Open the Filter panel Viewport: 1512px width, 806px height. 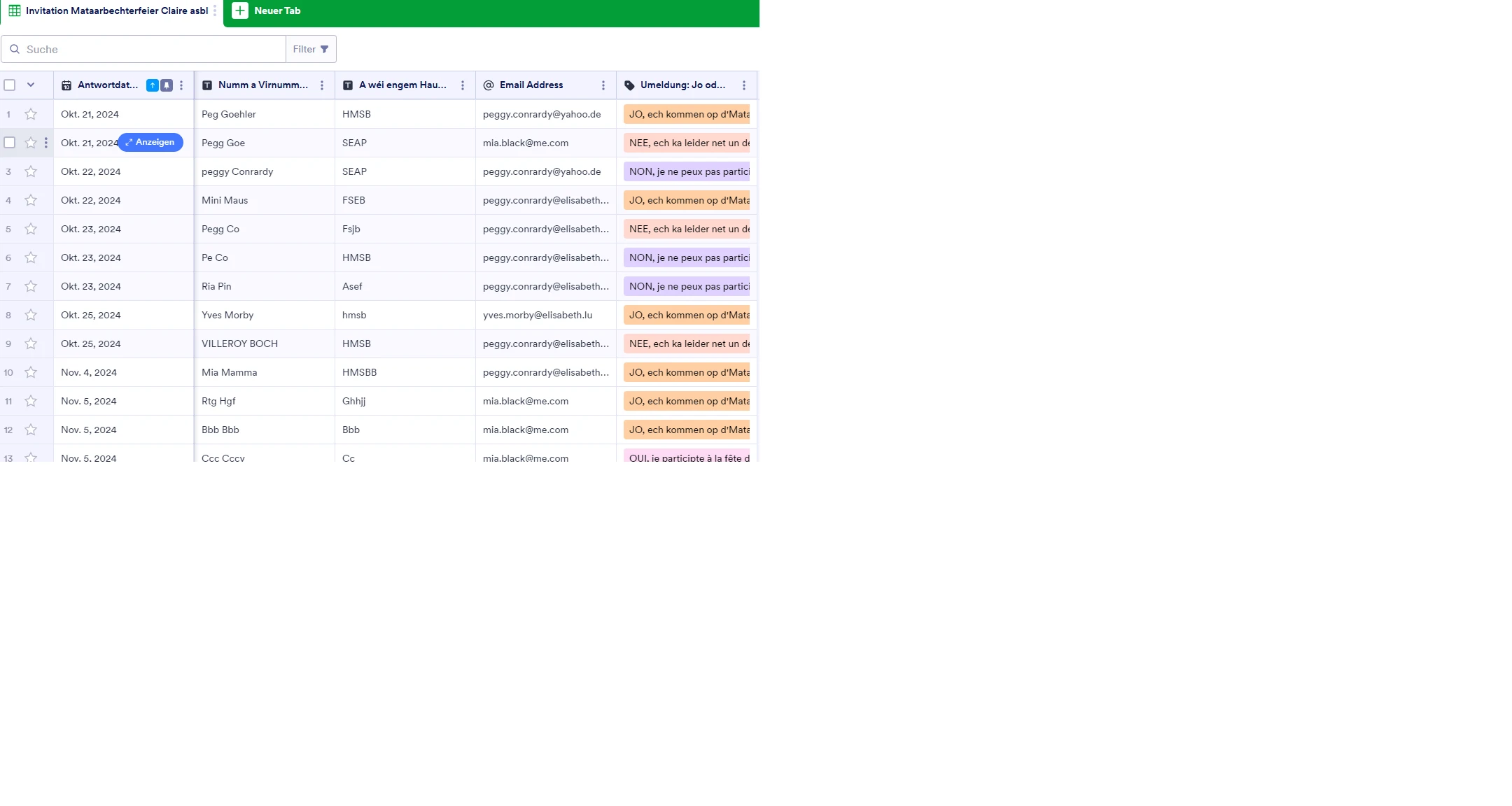(310, 49)
